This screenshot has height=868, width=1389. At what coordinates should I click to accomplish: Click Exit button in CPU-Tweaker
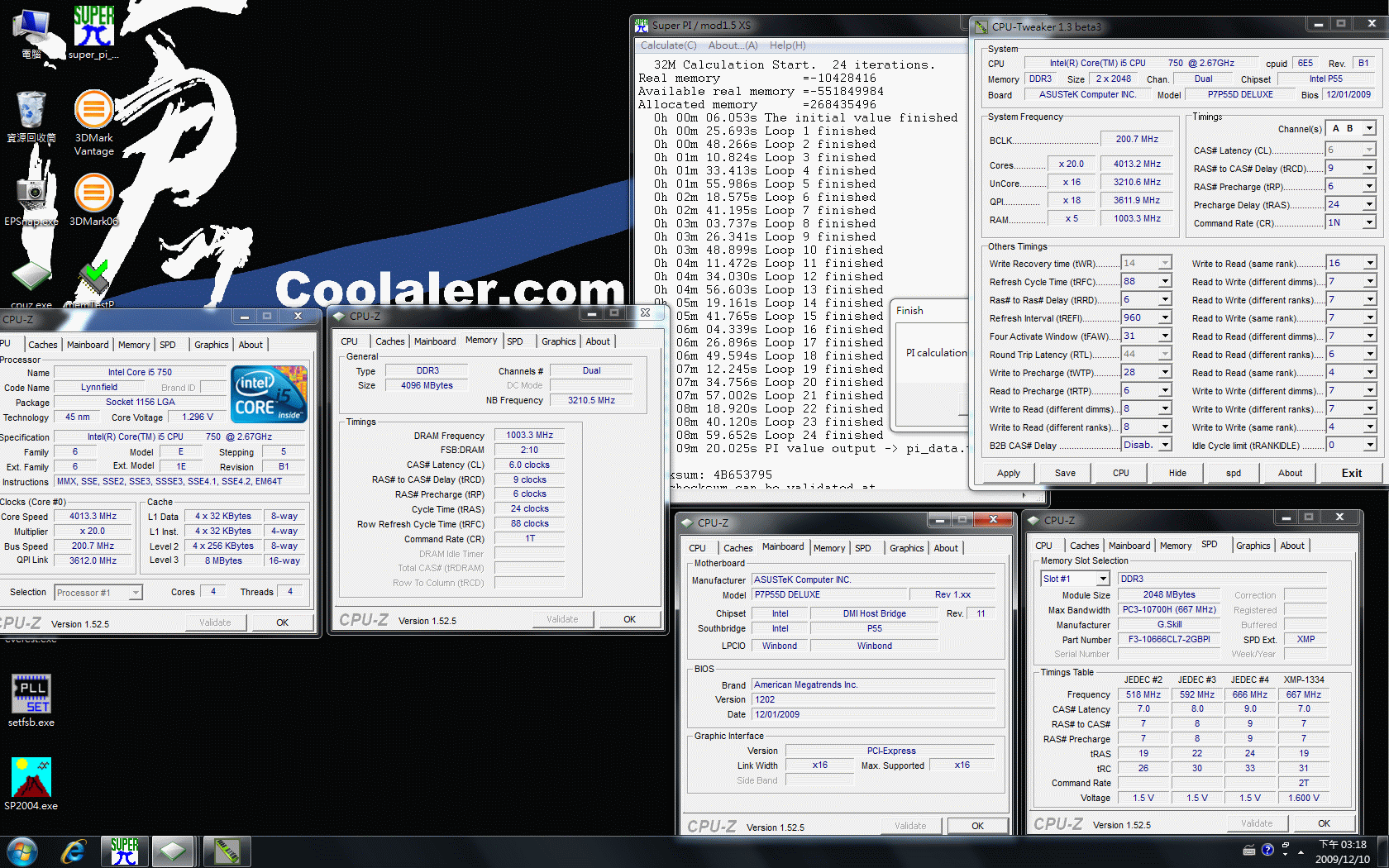coord(1351,474)
